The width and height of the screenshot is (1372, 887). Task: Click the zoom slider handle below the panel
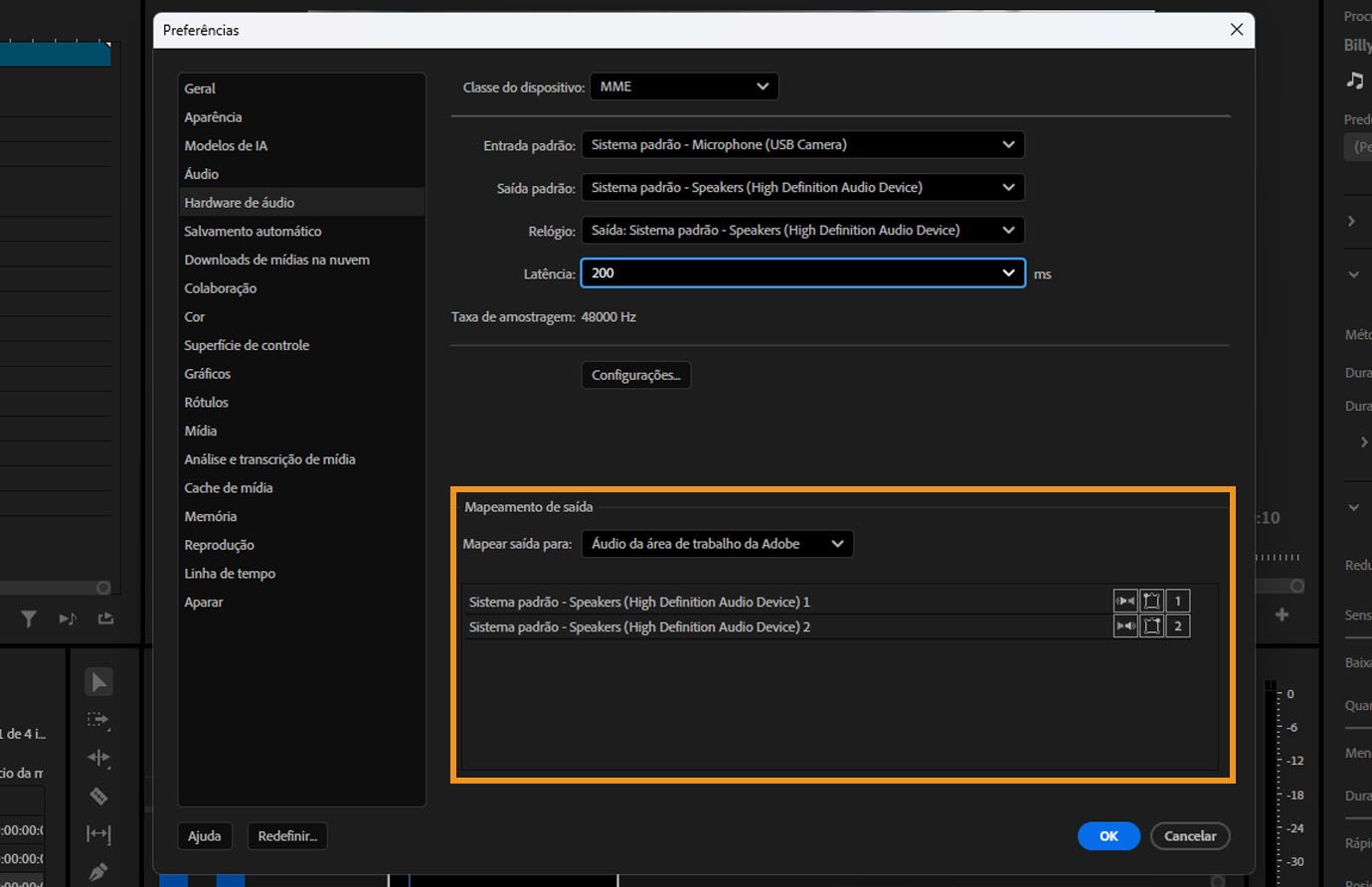coord(103,588)
